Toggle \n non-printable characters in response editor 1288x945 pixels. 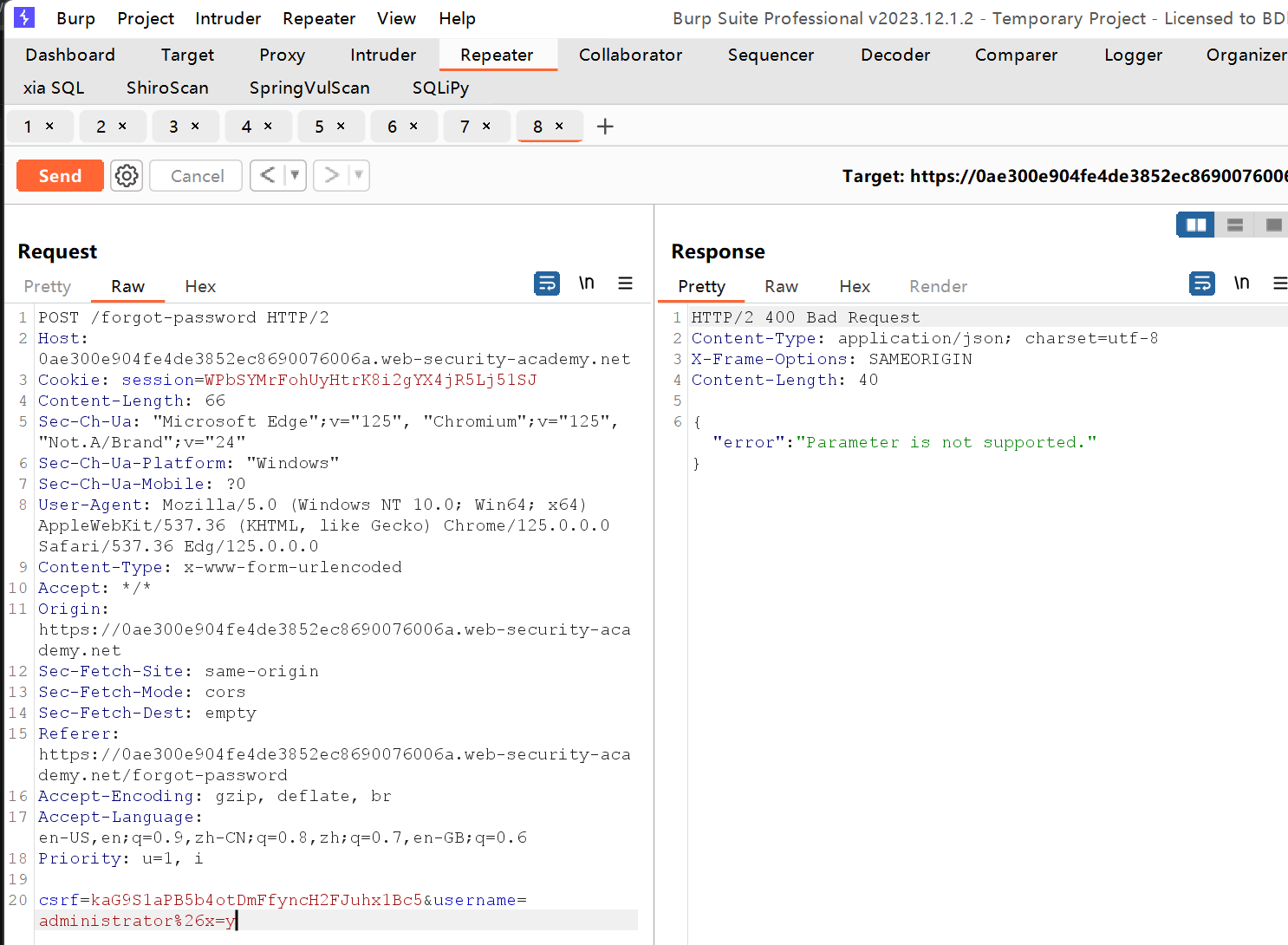(1241, 283)
